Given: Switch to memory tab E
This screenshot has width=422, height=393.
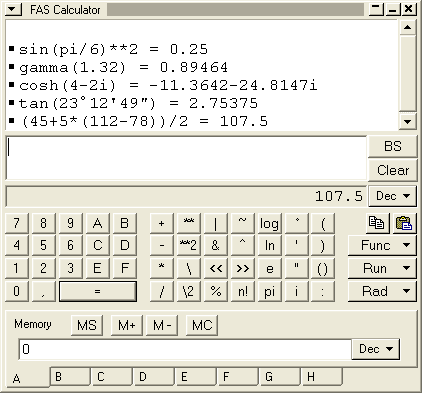Looking at the screenshot, I should [x=196, y=377].
